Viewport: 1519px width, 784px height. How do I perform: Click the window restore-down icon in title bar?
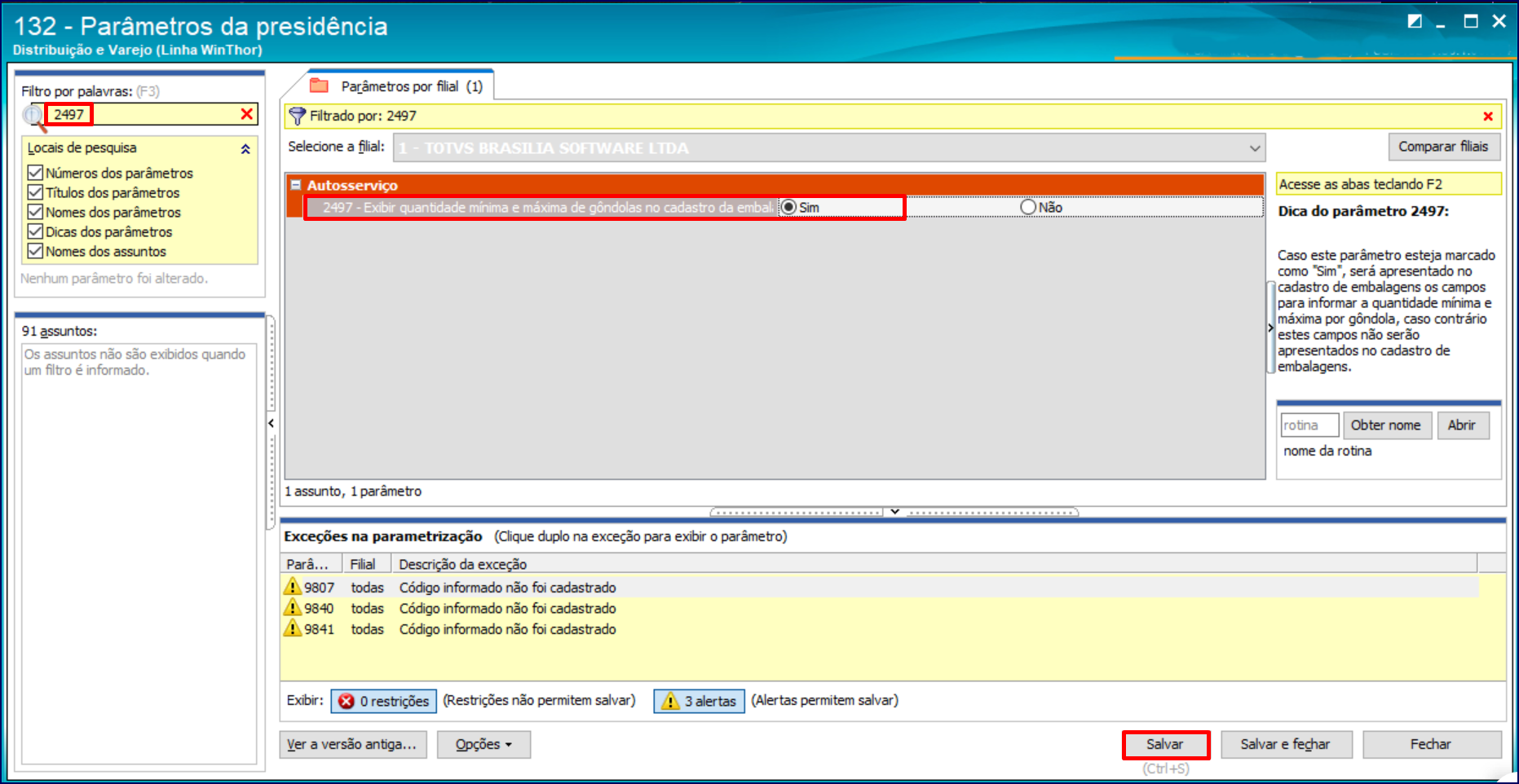(1415, 21)
